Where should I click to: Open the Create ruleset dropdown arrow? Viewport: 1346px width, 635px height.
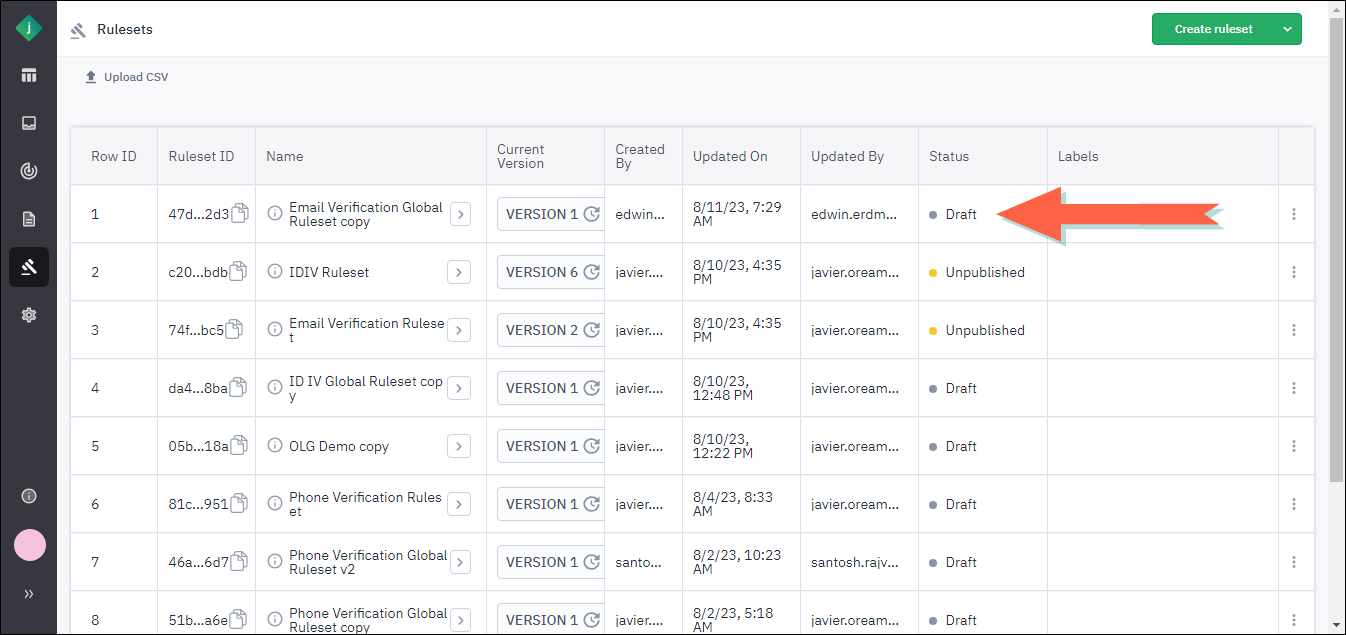1287,29
